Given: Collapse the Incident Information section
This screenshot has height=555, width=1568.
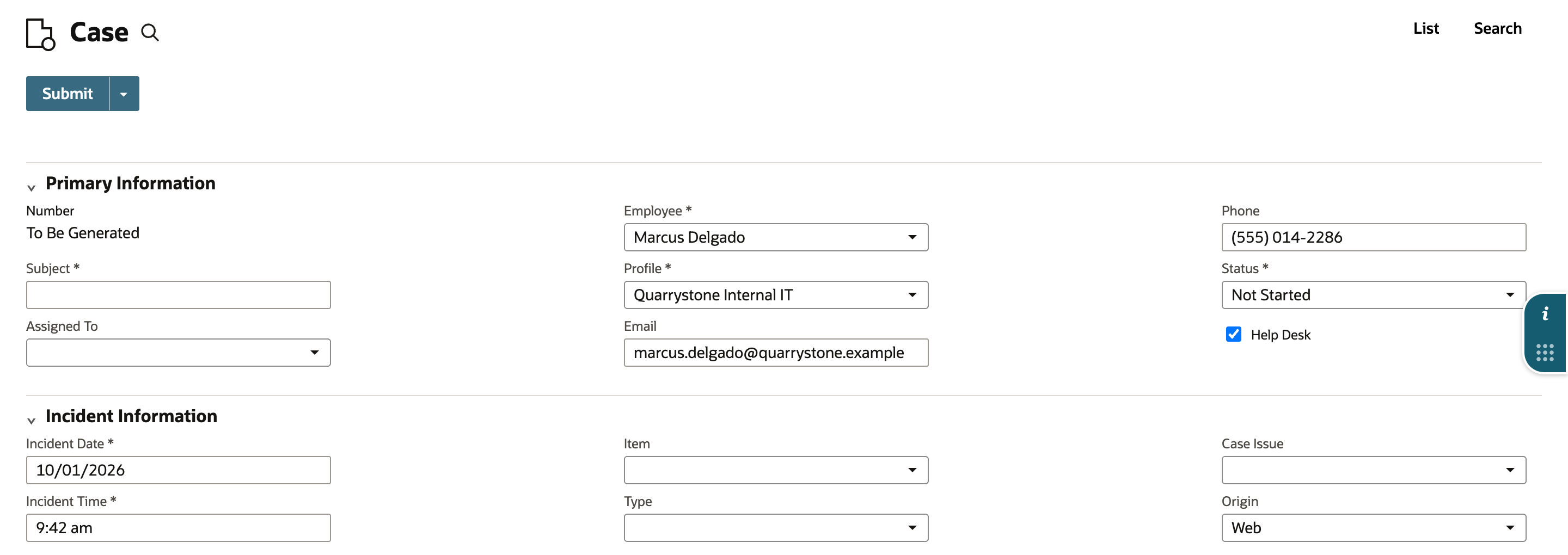Looking at the screenshot, I should pos(32,421).
